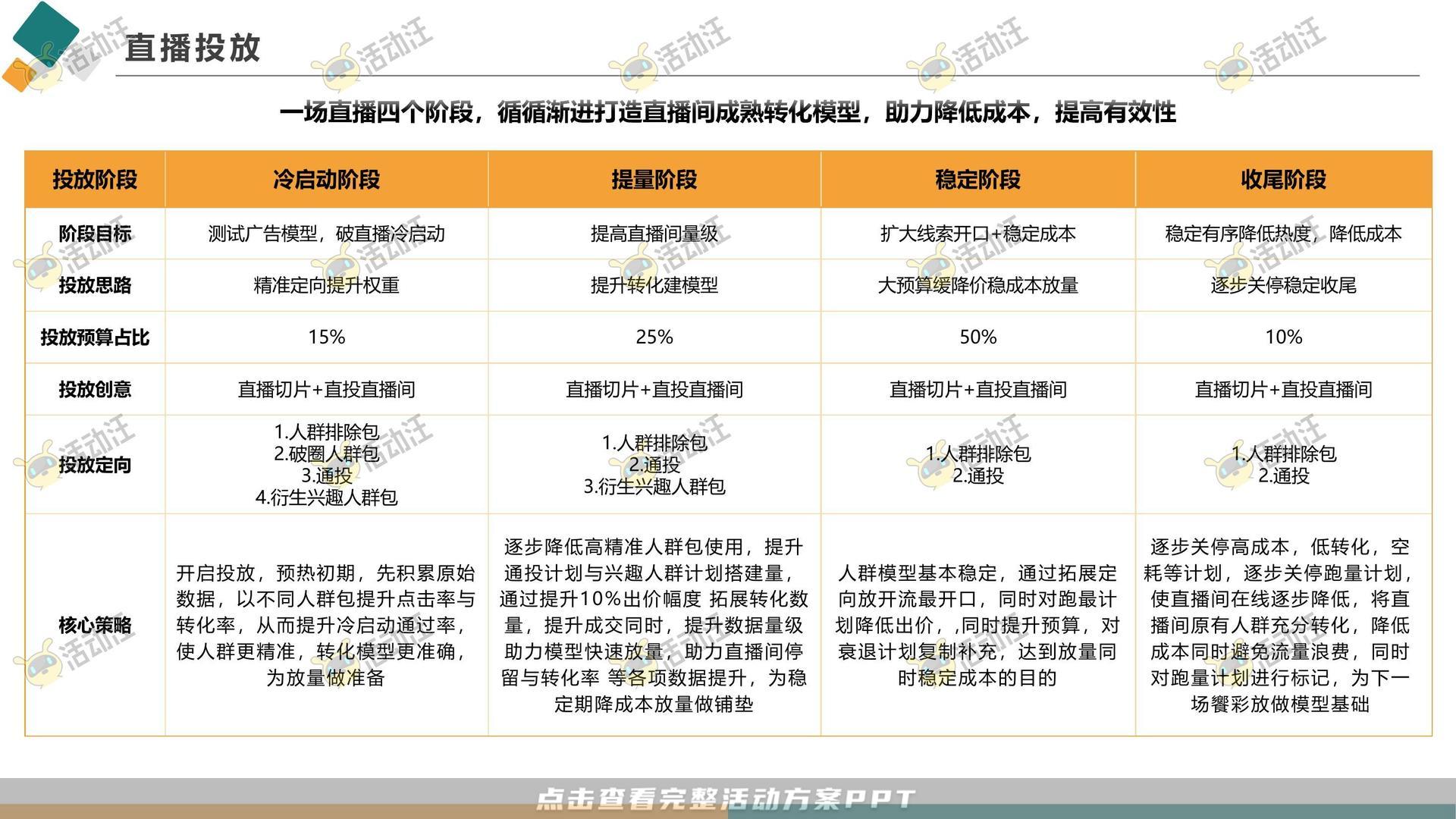1456x819 pixels.
Task: Select the 提量阶段 column header
Action: click(x=652, y=180)
